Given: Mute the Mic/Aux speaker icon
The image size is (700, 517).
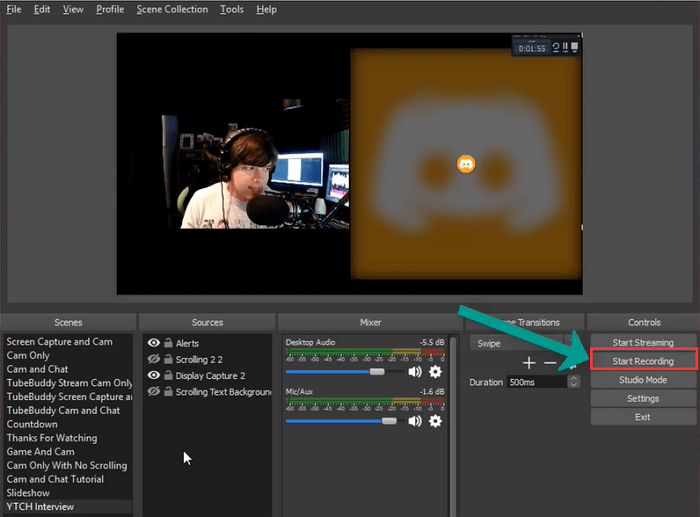Looking at the screenshot, I should click(x=415, y=421).
